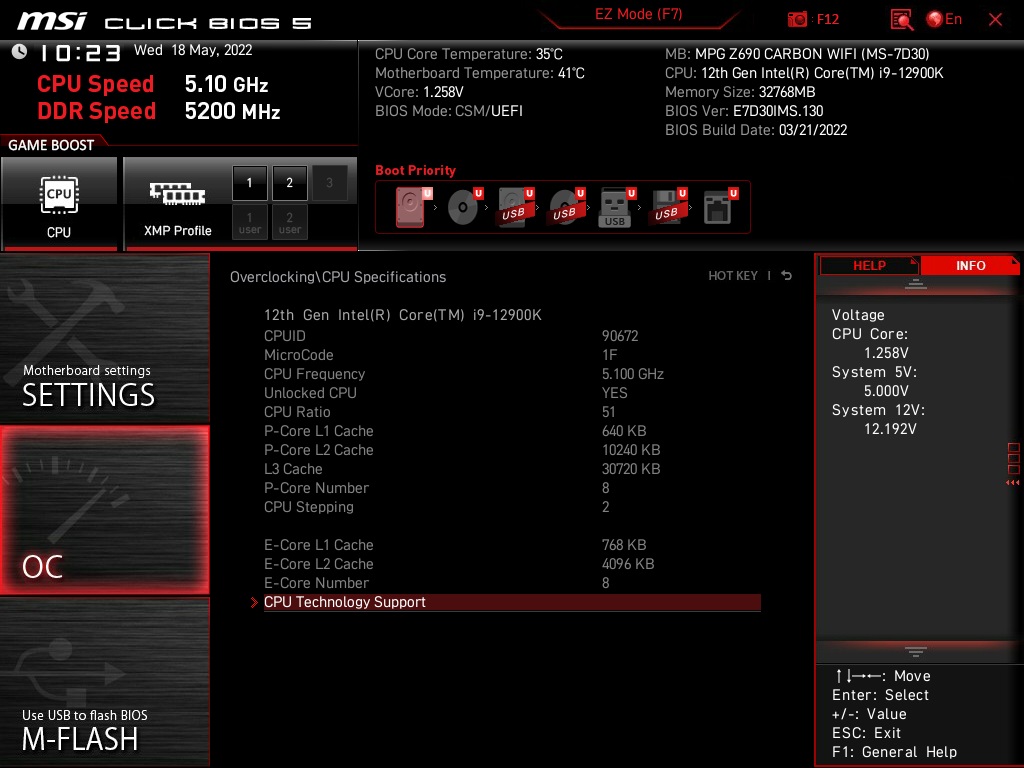The width and height of the screenshot is (1024, 768).
Task: Change language with the En globe icon
Action: click(x=944, y=20)
